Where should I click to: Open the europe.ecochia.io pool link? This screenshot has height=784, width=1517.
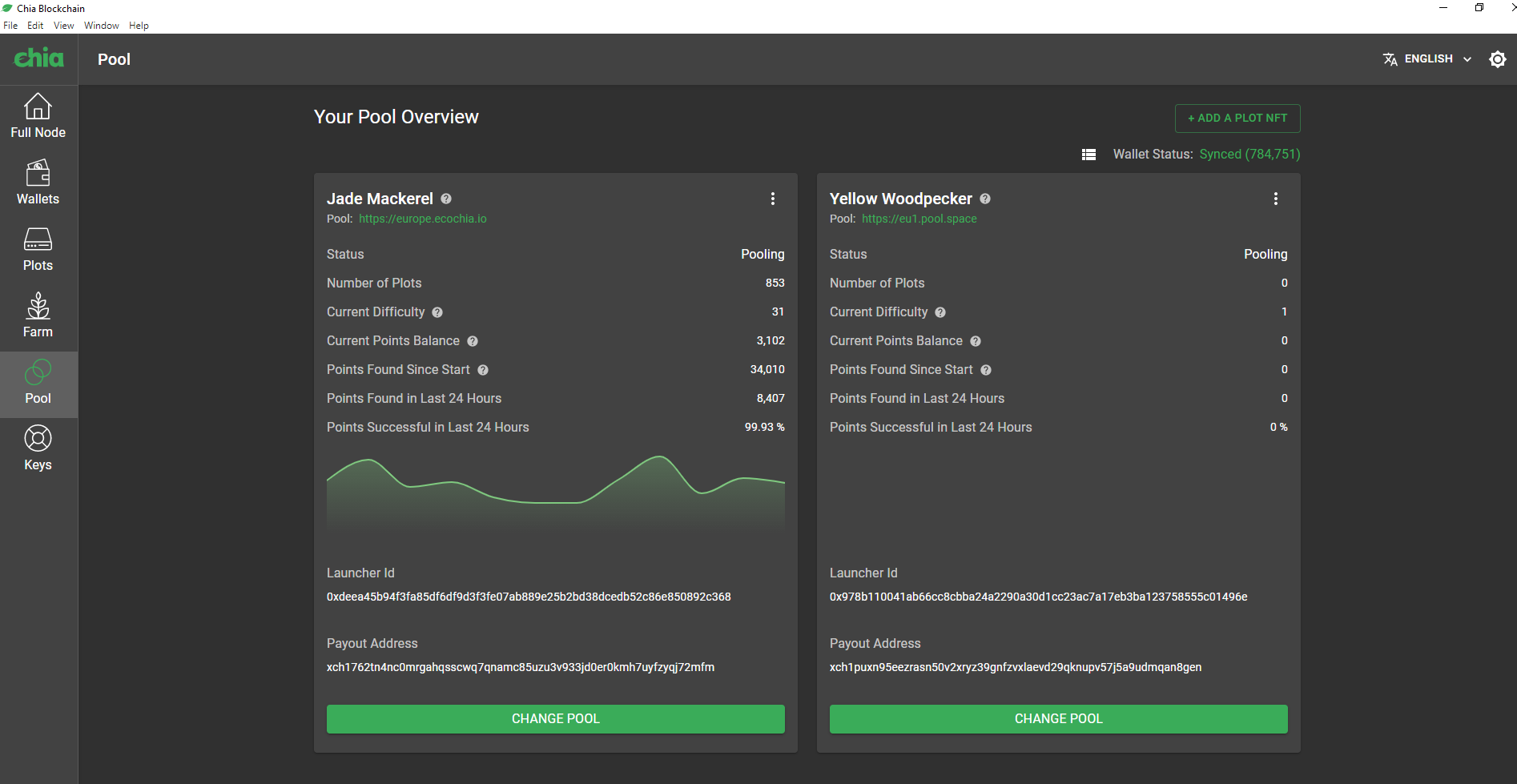[423, 219]
